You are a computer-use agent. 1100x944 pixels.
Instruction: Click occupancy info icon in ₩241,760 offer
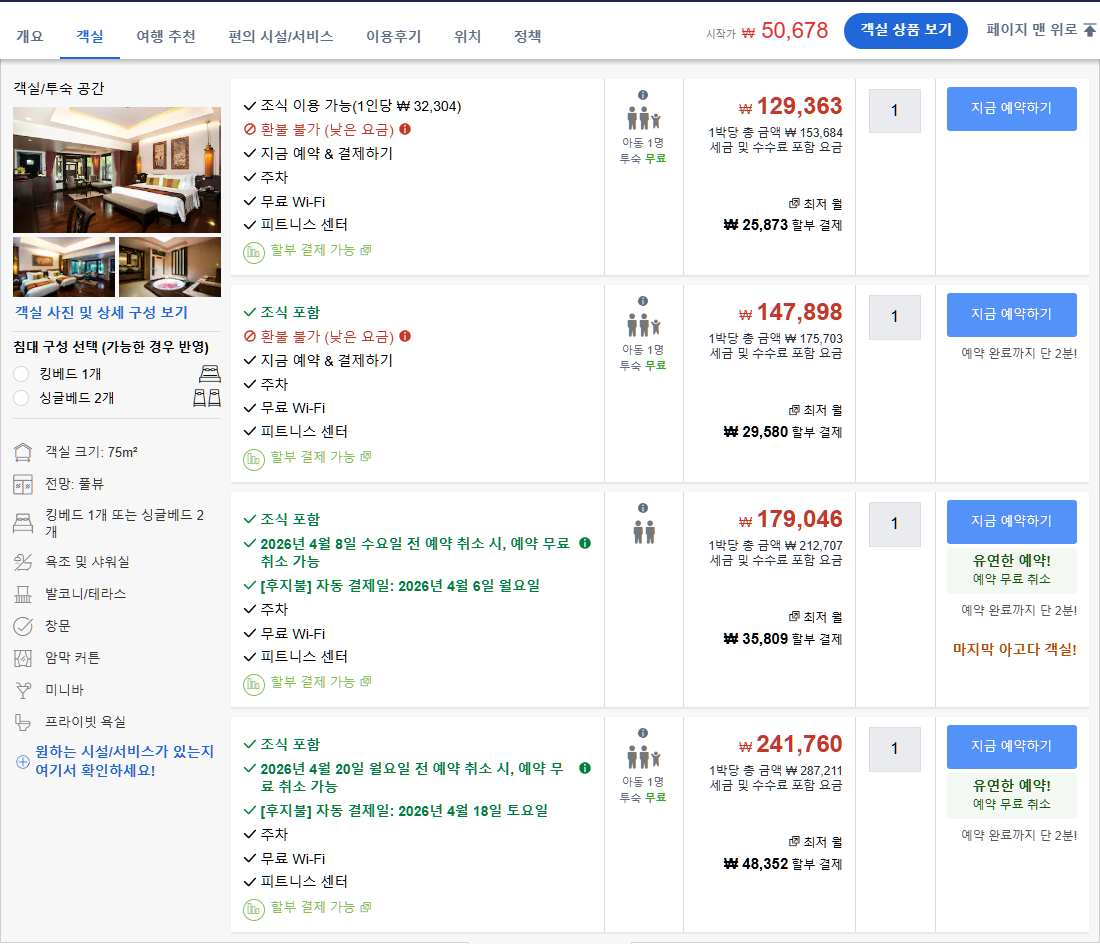click(643, 733)
